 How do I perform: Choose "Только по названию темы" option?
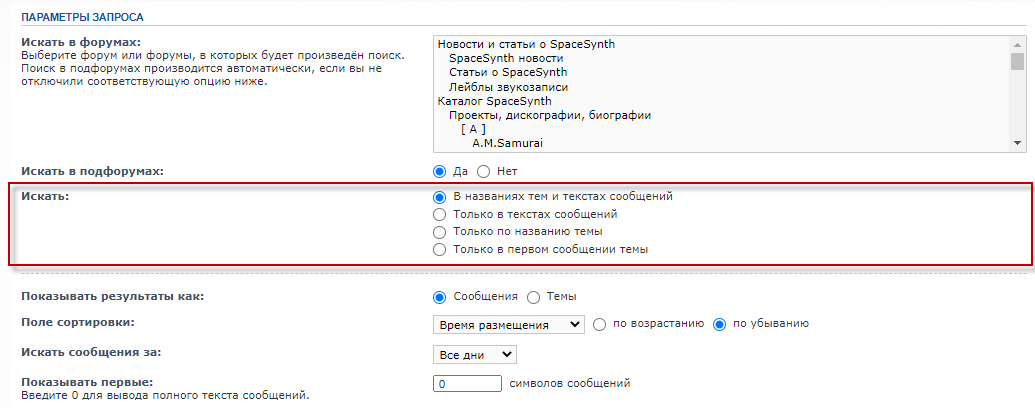point(440,232)
